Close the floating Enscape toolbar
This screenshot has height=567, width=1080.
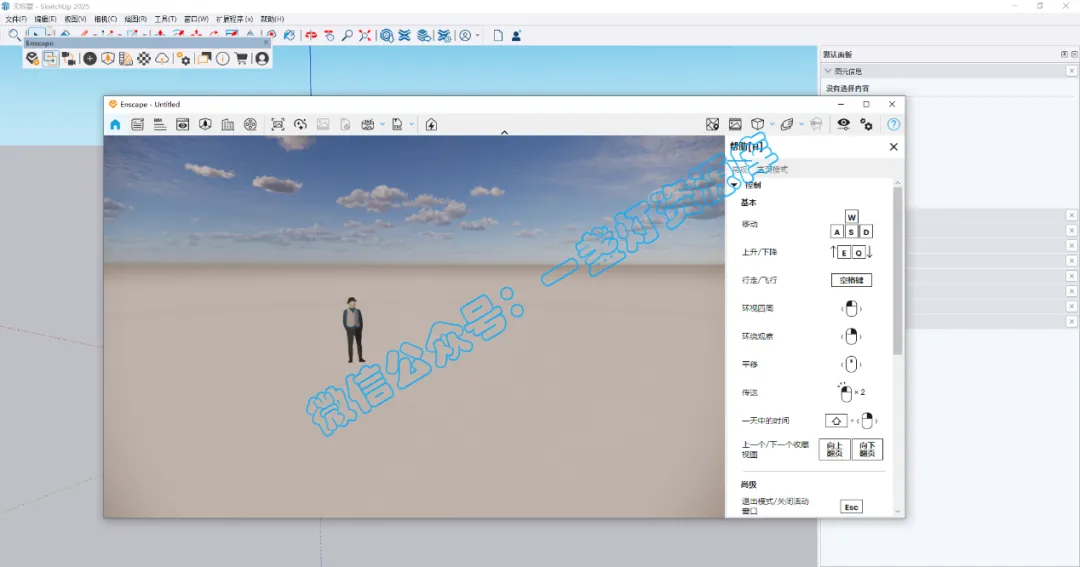266,43
